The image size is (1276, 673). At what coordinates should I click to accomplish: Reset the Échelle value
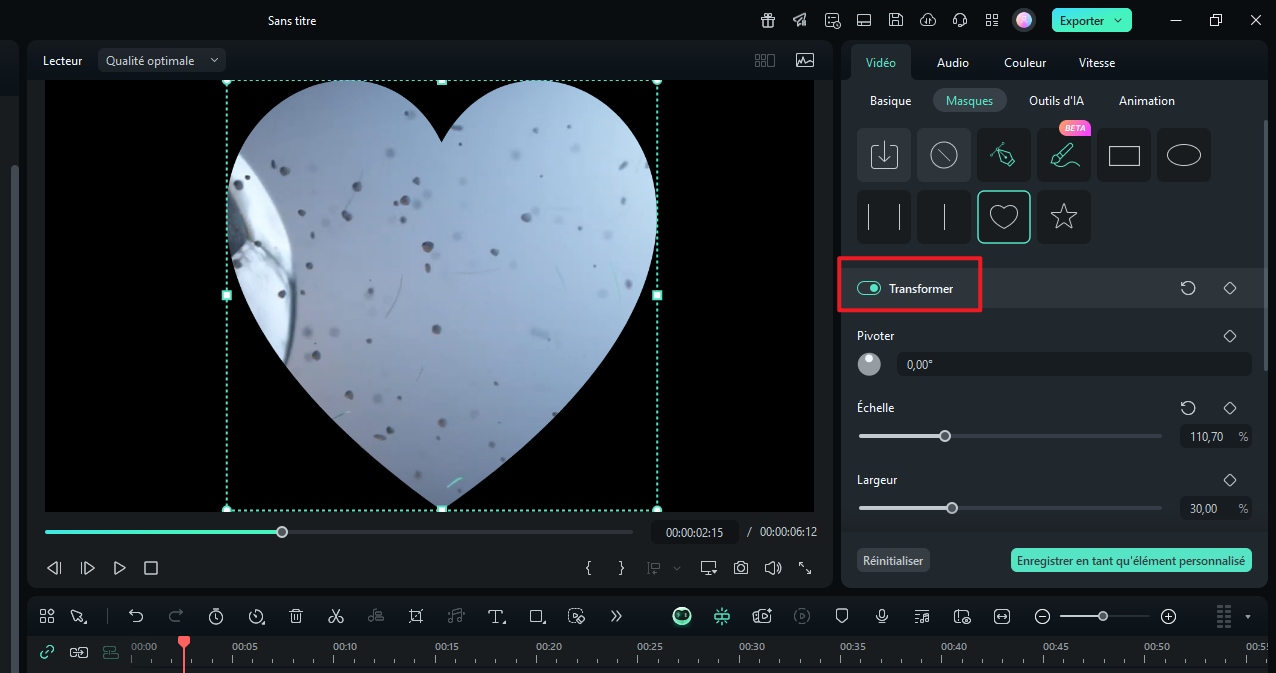click(1188, 408)
